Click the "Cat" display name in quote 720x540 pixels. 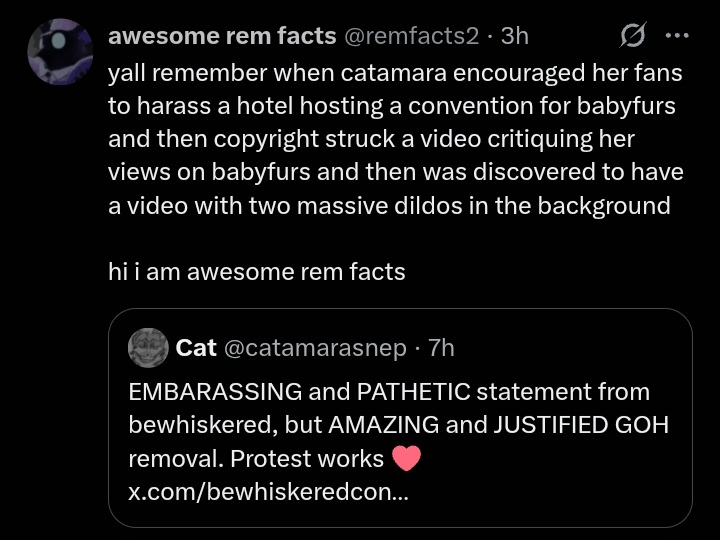click(196, 348)
